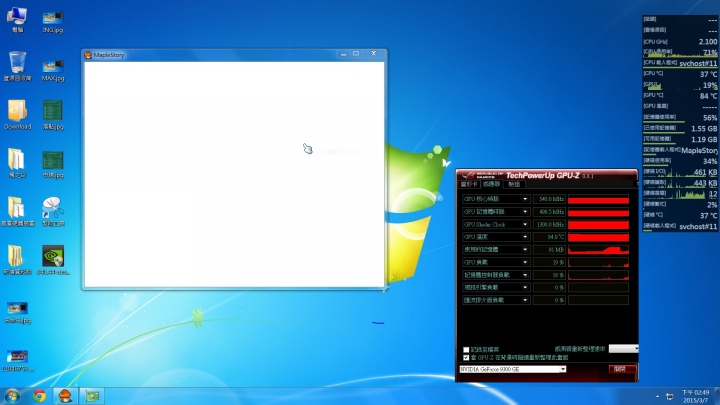The image size is (720, 405).
Task: Select the NVIDIA installer desktop icon
Action: point(53,260)
